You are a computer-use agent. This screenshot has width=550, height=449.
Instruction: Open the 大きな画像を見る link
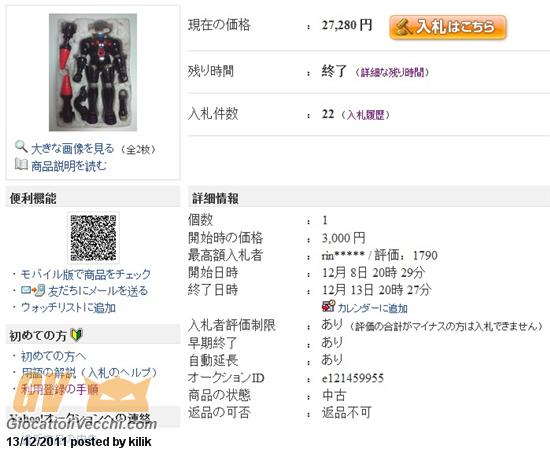tap(73, 149)
